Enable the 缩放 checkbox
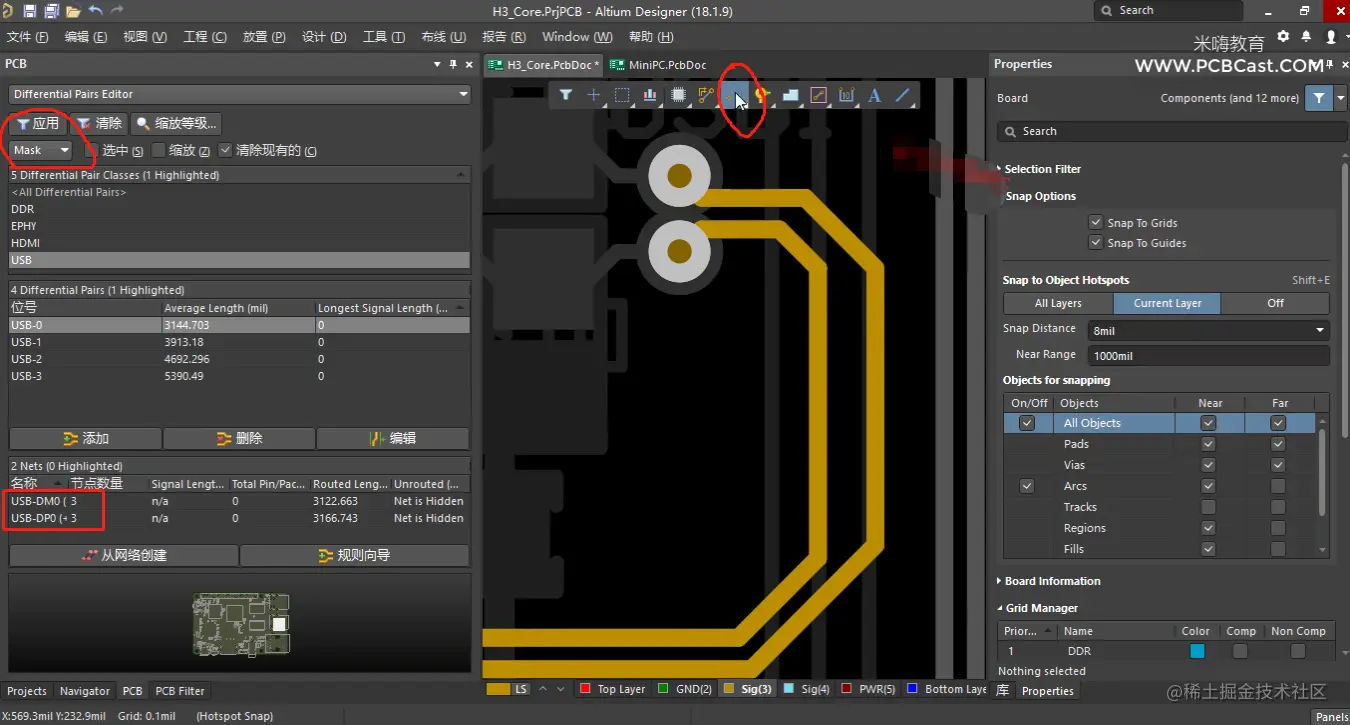Viewport: 1350px width, 725px height. tap(158, 150)
